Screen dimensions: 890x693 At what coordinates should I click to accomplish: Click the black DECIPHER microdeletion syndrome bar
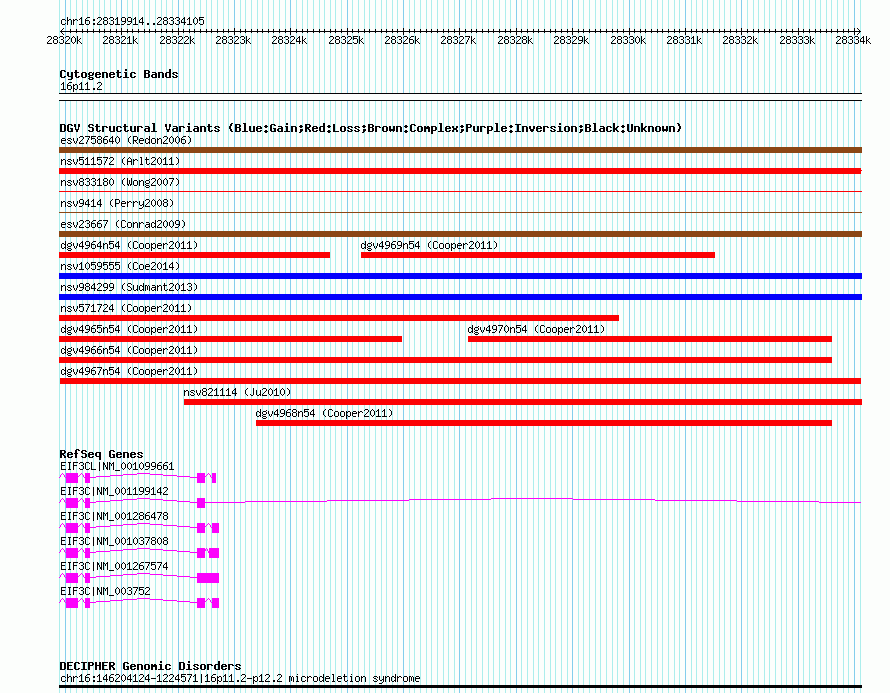[460, 687]
